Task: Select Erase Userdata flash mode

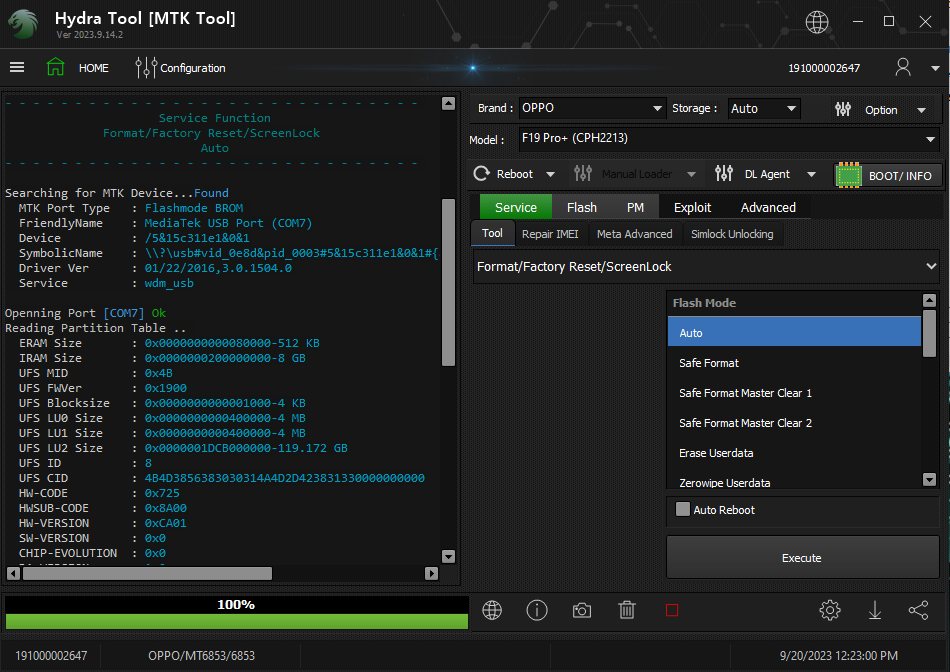Action: (x=794, y=453)
